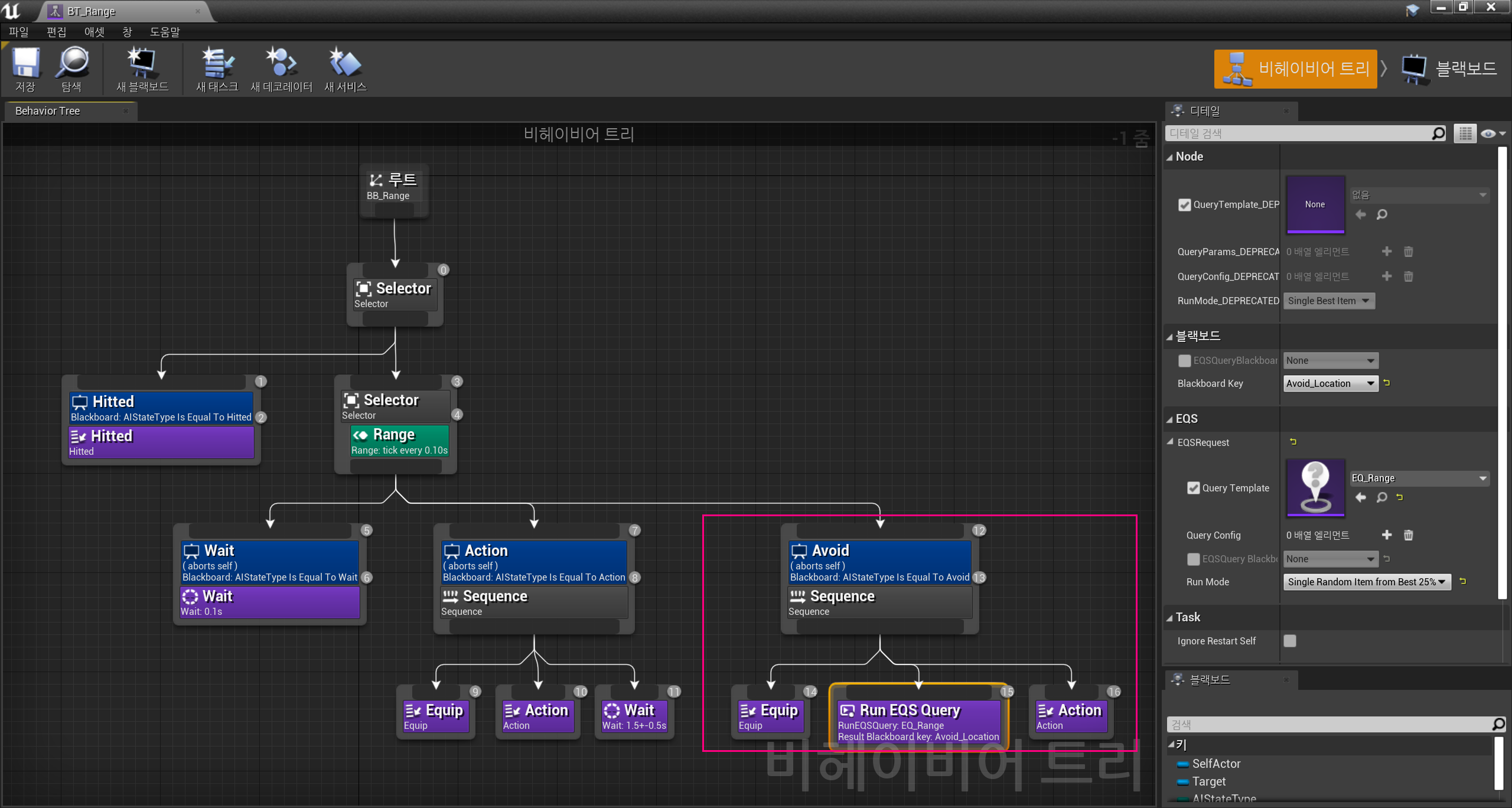Browse to EQ_Range asset with magnifier icon
Screen dimensions: 1512x808
[1381, 497]
